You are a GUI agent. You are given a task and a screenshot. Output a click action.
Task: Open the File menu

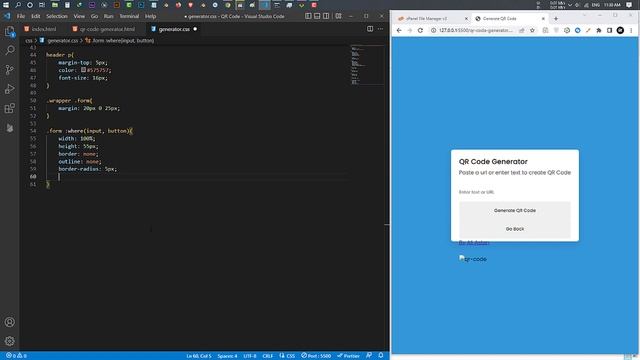[21, 16]
